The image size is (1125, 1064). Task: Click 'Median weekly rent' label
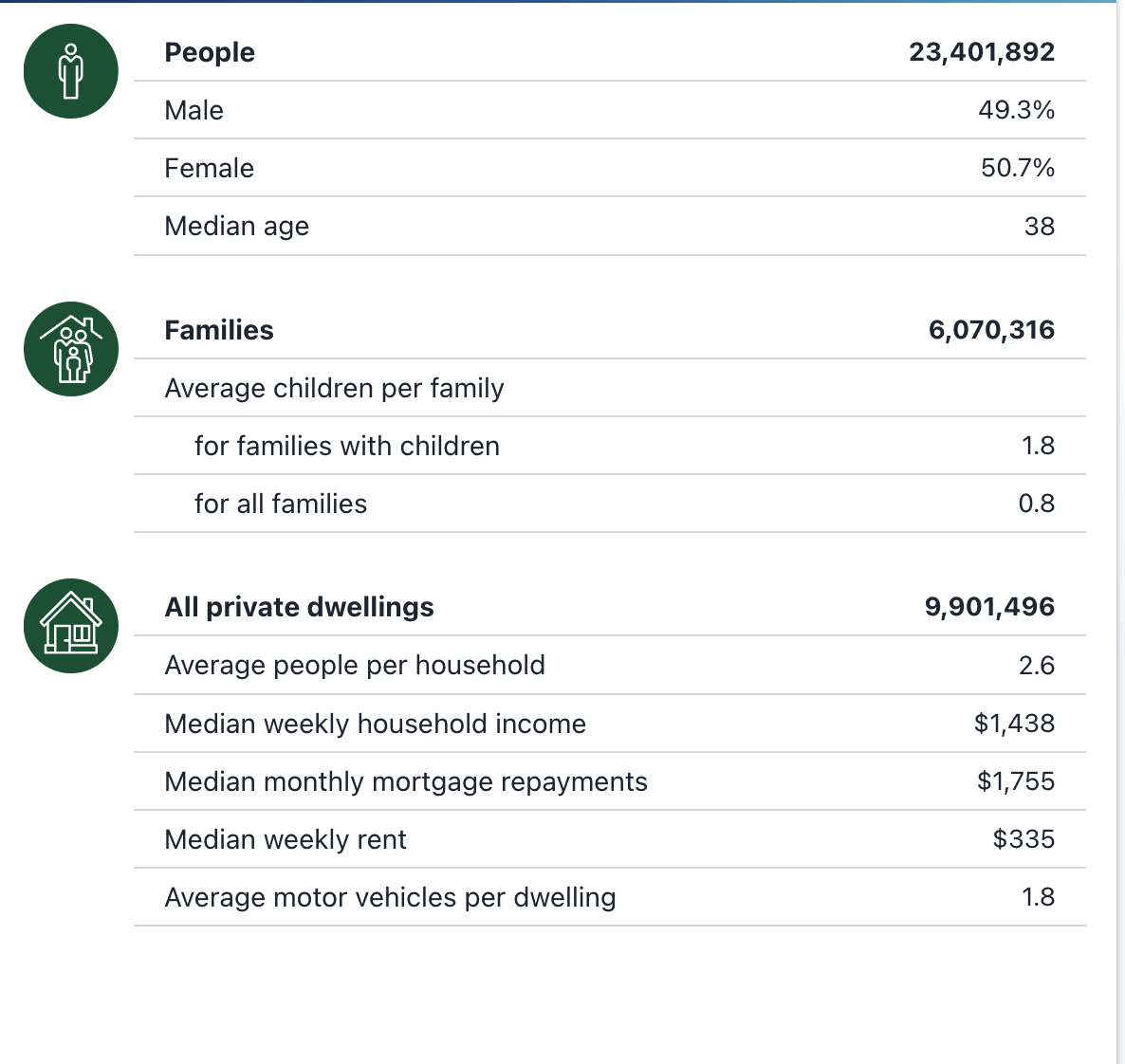[x=285, y=840]
